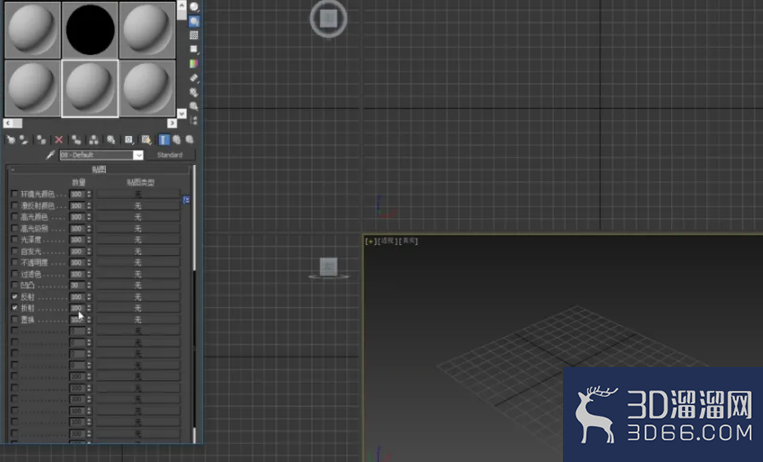Enable the 高光颜色 map checkbox
The height and width of the screenshot is (462, 763).
coord(15,217)
